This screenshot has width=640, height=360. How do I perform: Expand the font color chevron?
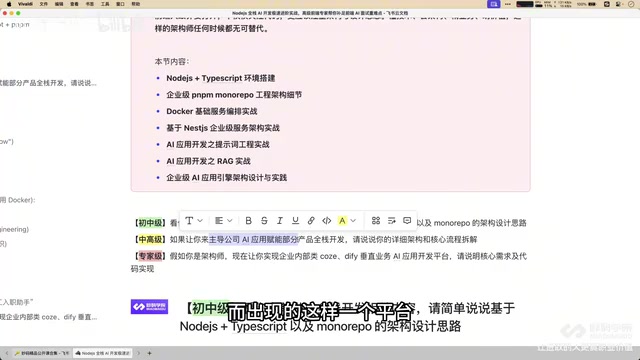pyautogui.click(x=353, y=221)
